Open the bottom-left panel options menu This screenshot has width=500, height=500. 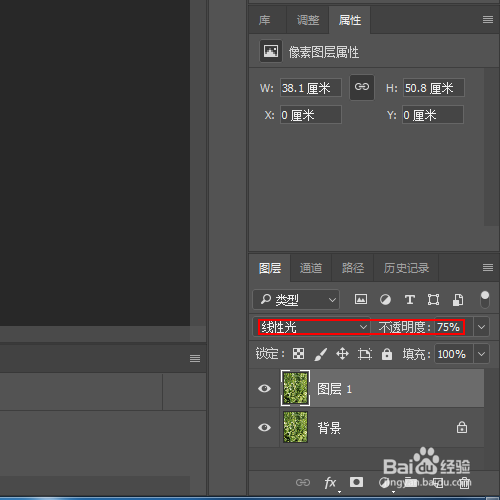pyautogui.click(x=195, y=358)
